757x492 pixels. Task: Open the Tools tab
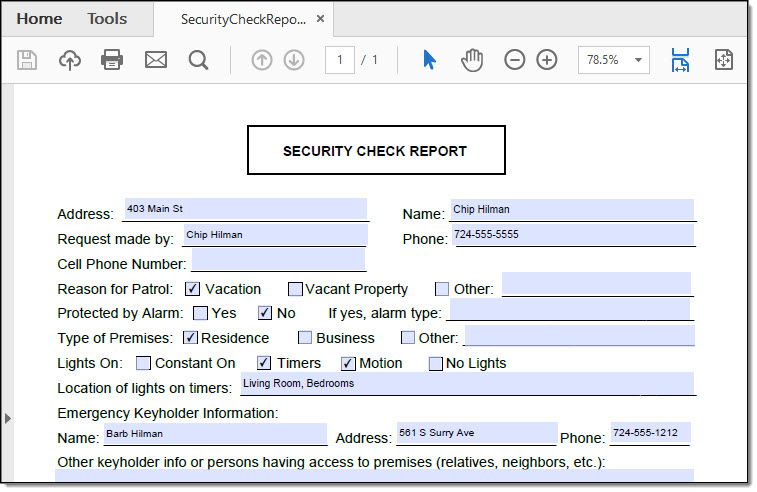click(x=107, y=19)
